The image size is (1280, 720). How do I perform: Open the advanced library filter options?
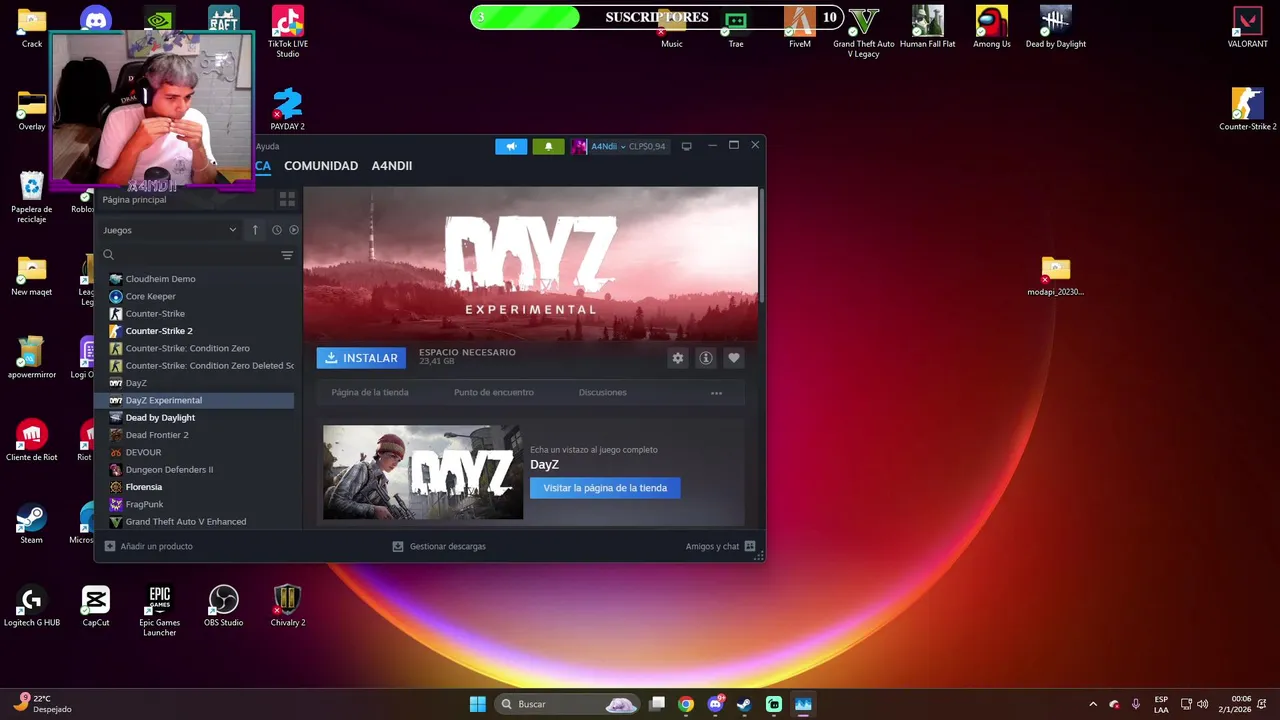pyautogui.click(x=287, y=255)
